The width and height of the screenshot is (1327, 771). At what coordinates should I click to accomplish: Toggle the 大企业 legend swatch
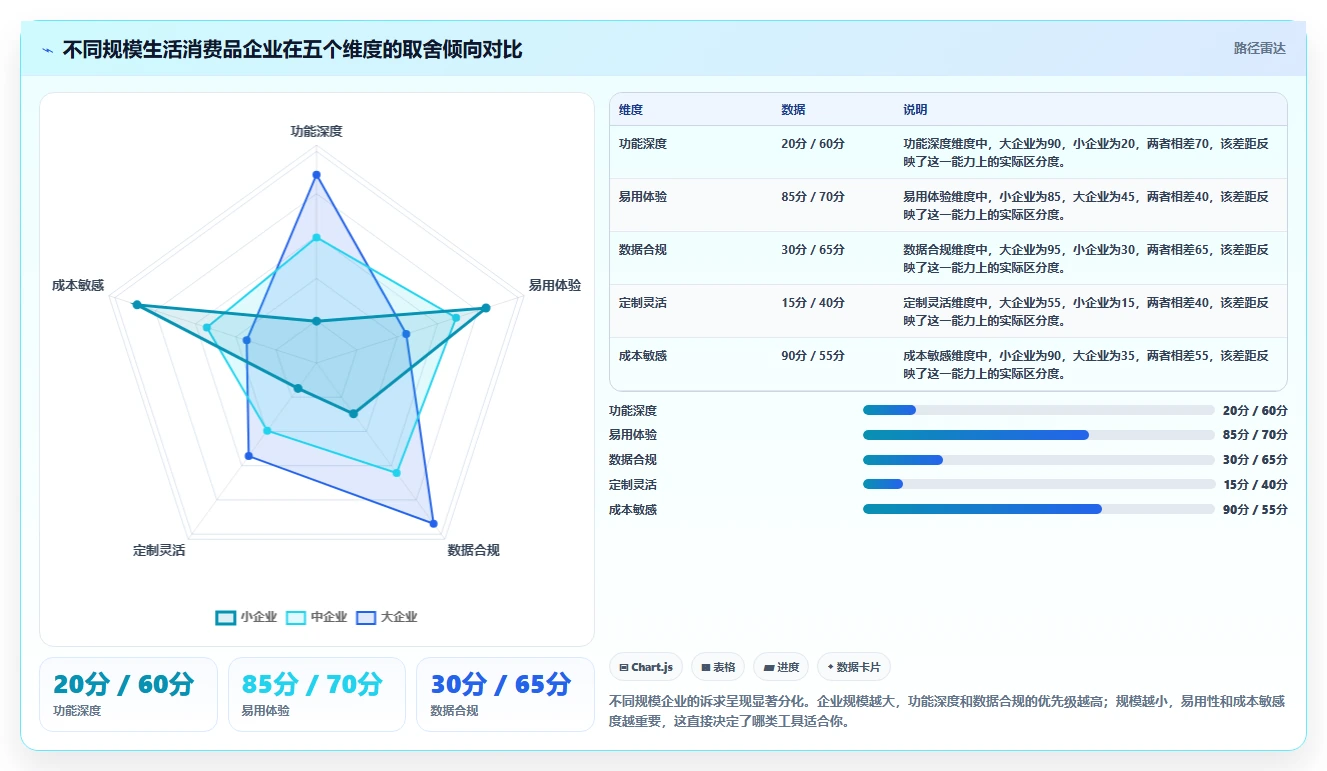point(366,617)
